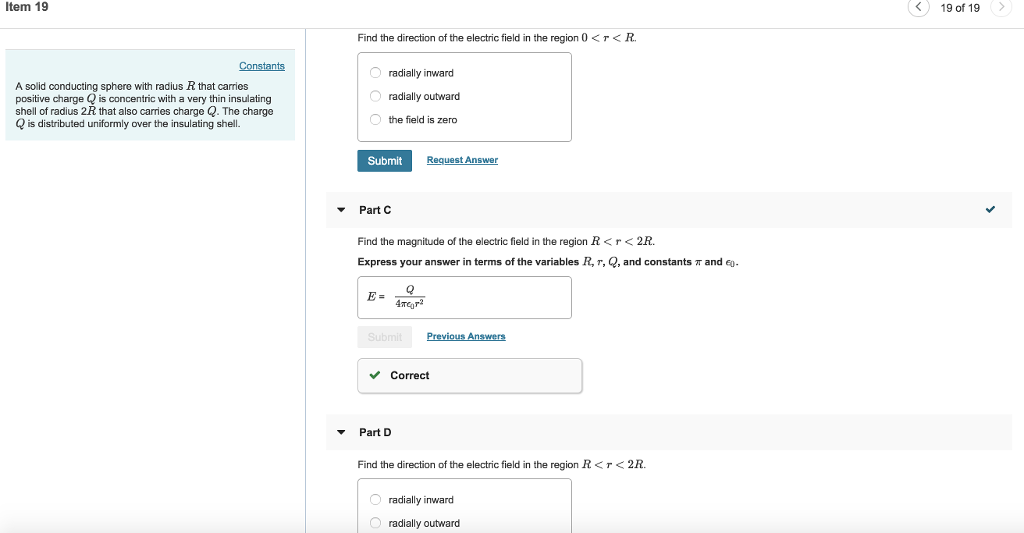Click the Part D header bar
The image size is (1024, 533).
tap(669, 432)
